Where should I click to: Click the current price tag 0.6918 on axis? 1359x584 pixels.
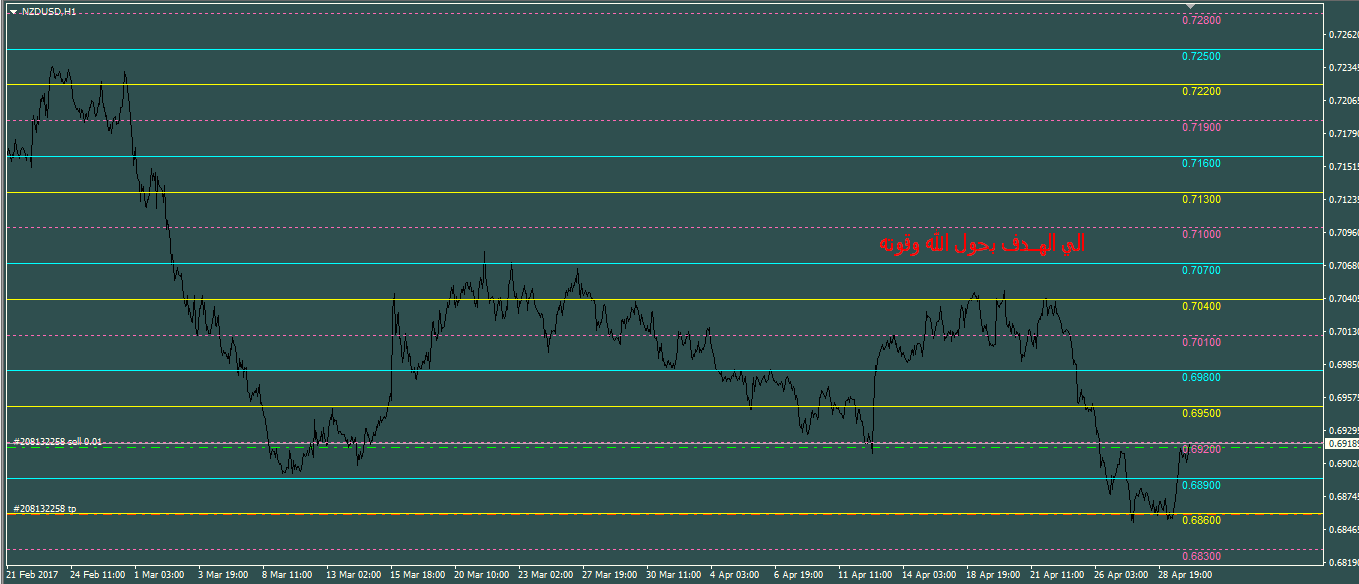tap(1341, 443)
